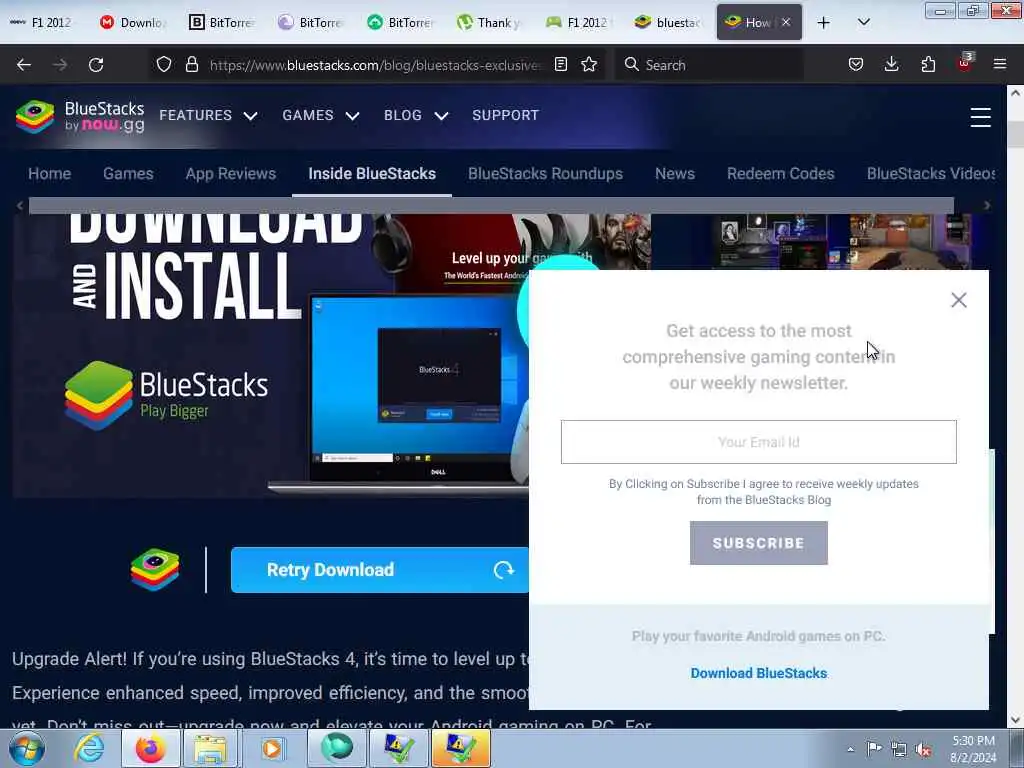This screenshot has height=768, width=1024.
Task: Click the Retry Download button
Action: coord(379,569)
